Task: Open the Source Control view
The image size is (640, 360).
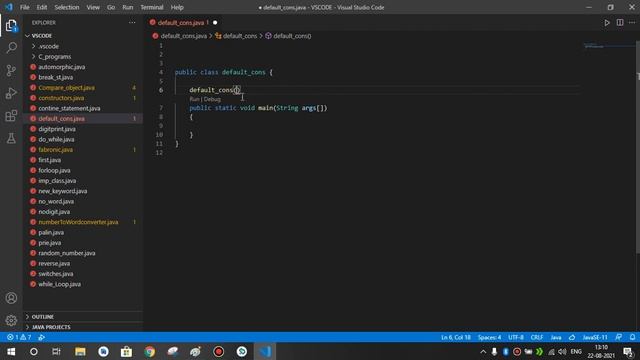Action: pyautogui.click(x=11, y=71)
